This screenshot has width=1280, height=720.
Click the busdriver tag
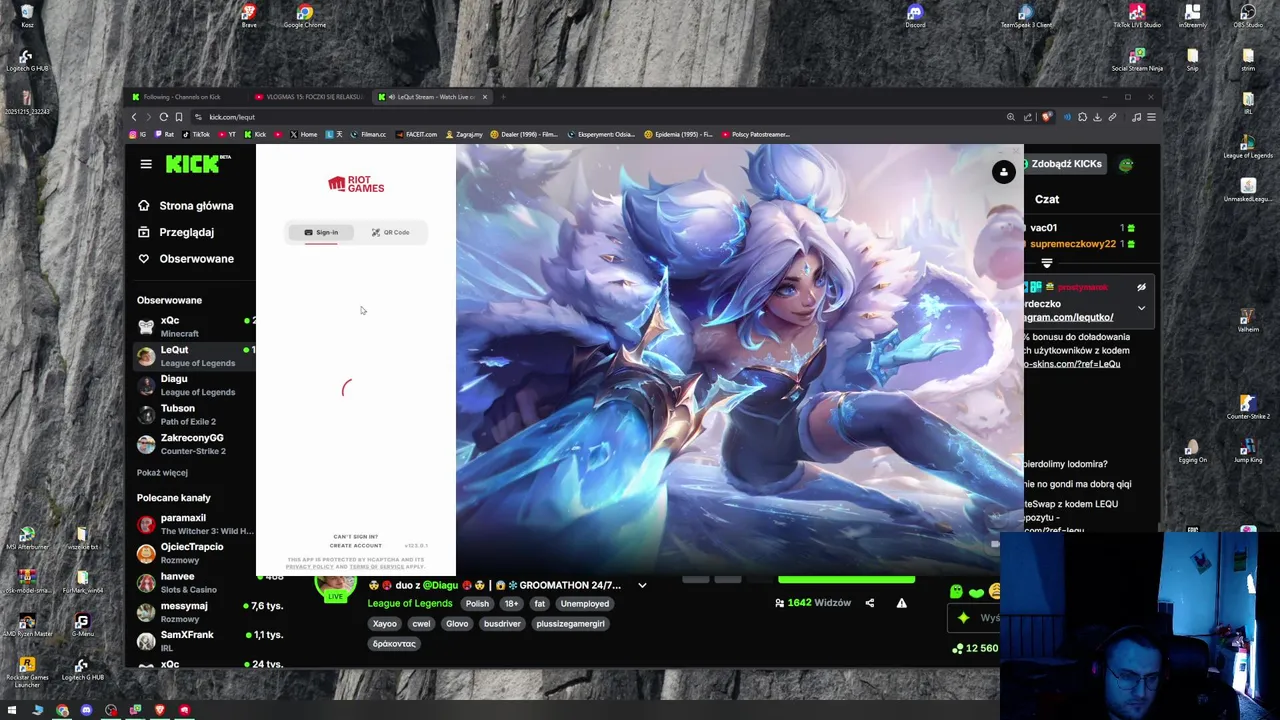[x=502, y=623]
